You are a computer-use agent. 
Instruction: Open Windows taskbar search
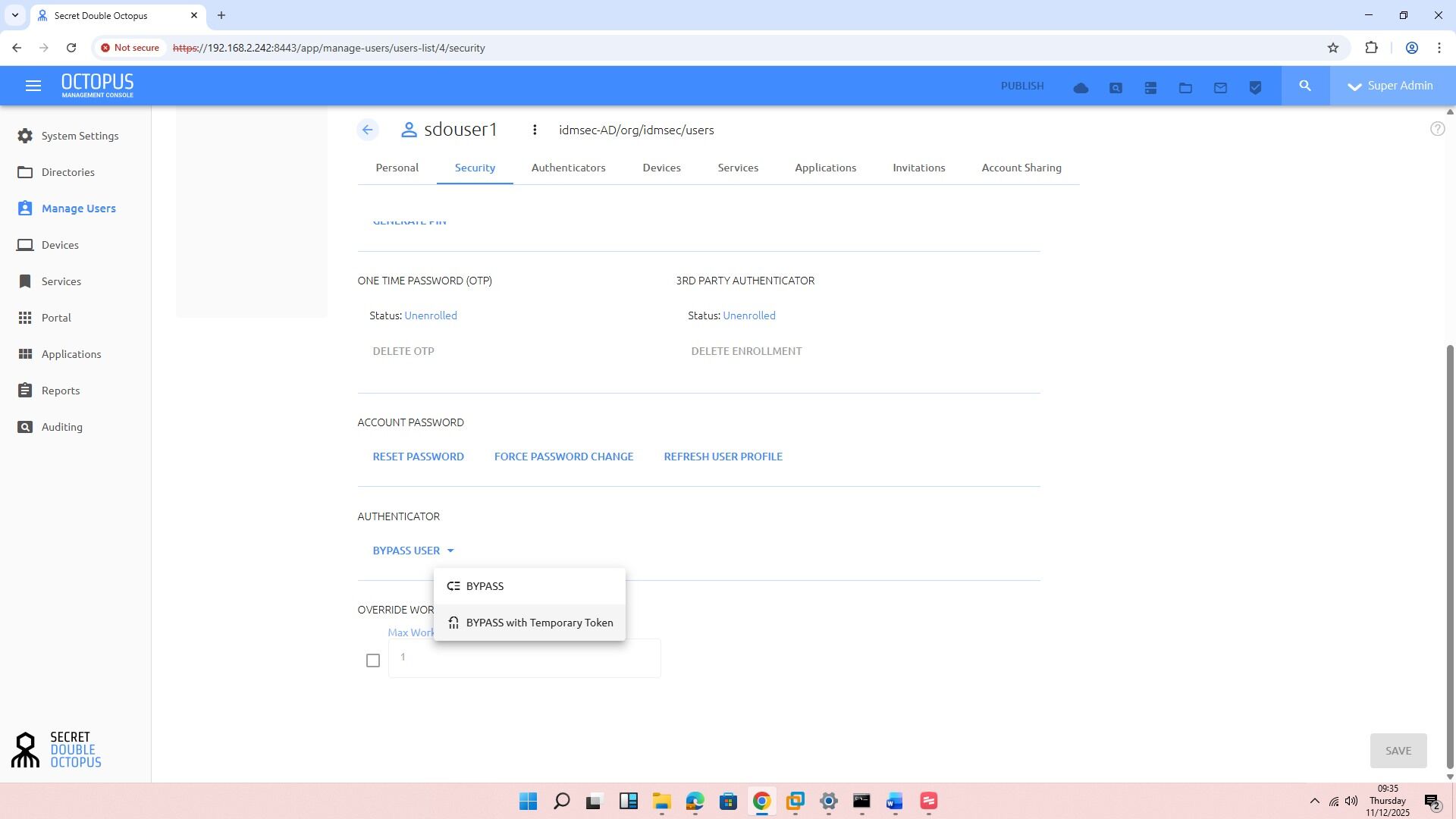point(561,802)
